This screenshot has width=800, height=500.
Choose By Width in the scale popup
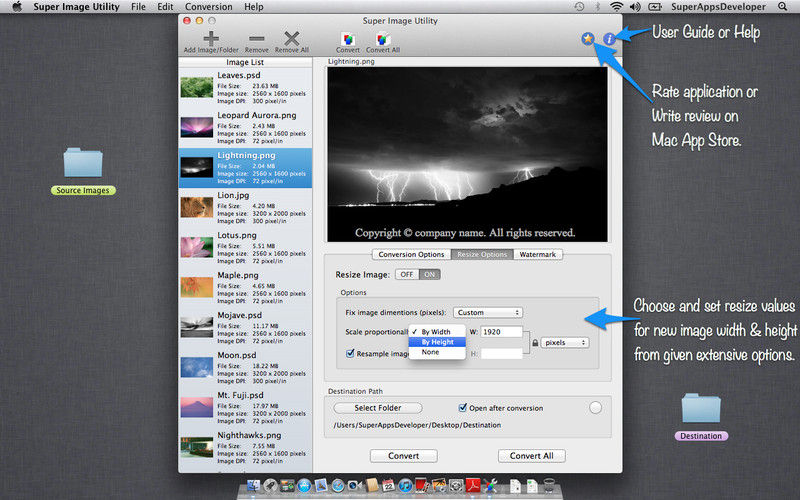(x=437, y=332)
